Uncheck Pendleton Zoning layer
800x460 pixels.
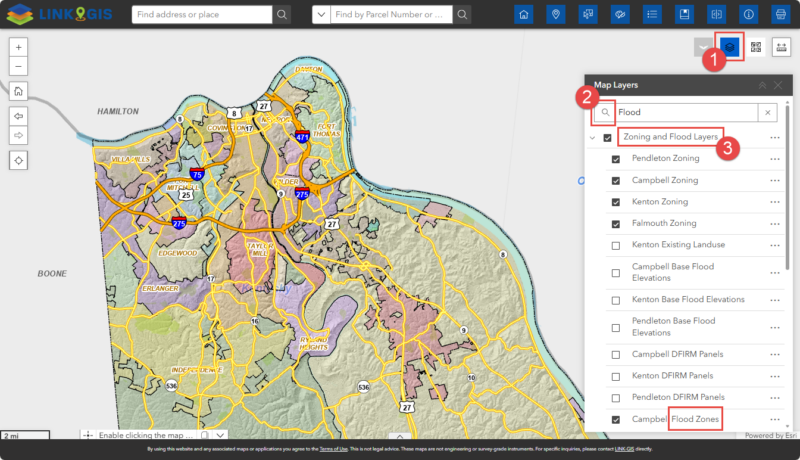616,159
